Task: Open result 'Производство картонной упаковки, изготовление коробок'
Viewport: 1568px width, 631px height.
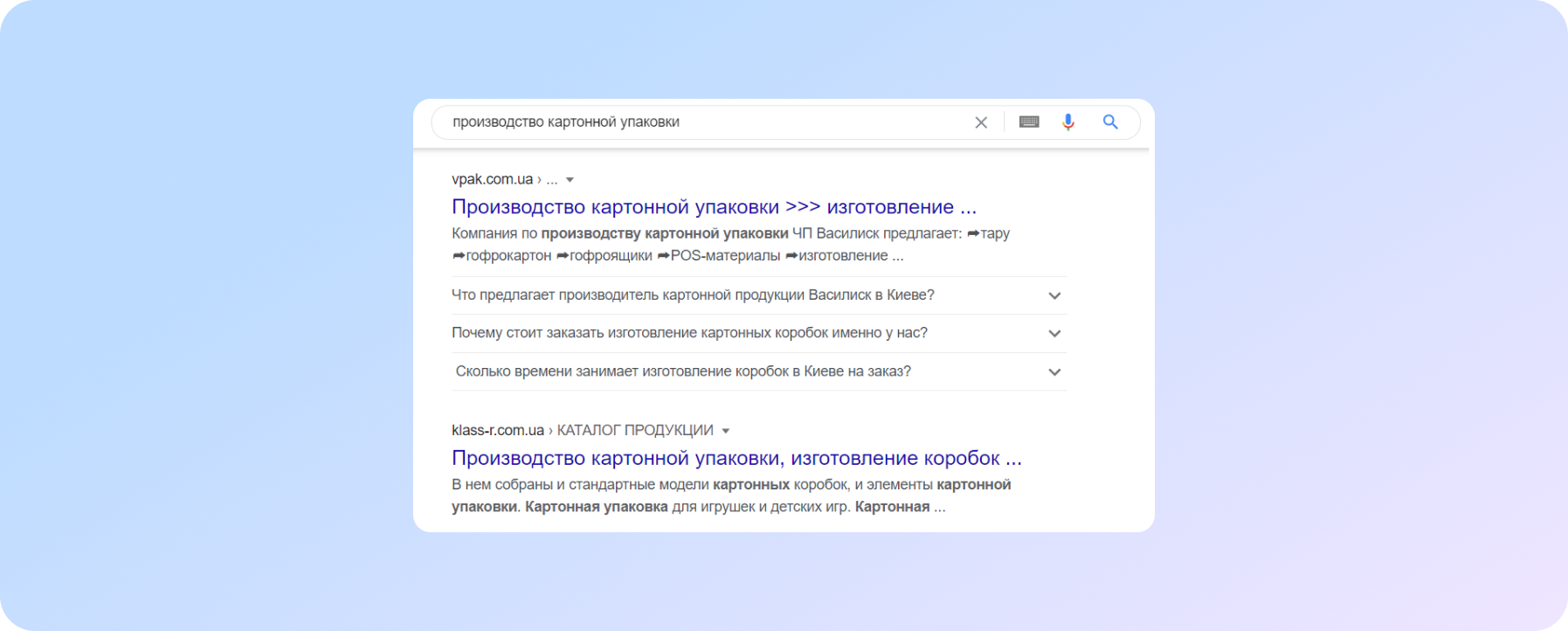Action: [x=736, y=458]
